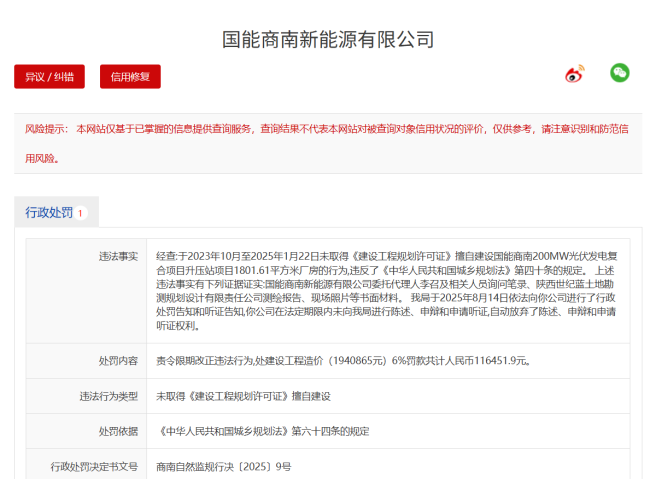Select the 违法事实 row label
This screenshot has height=479, width=650.
[x=118, y=257]
